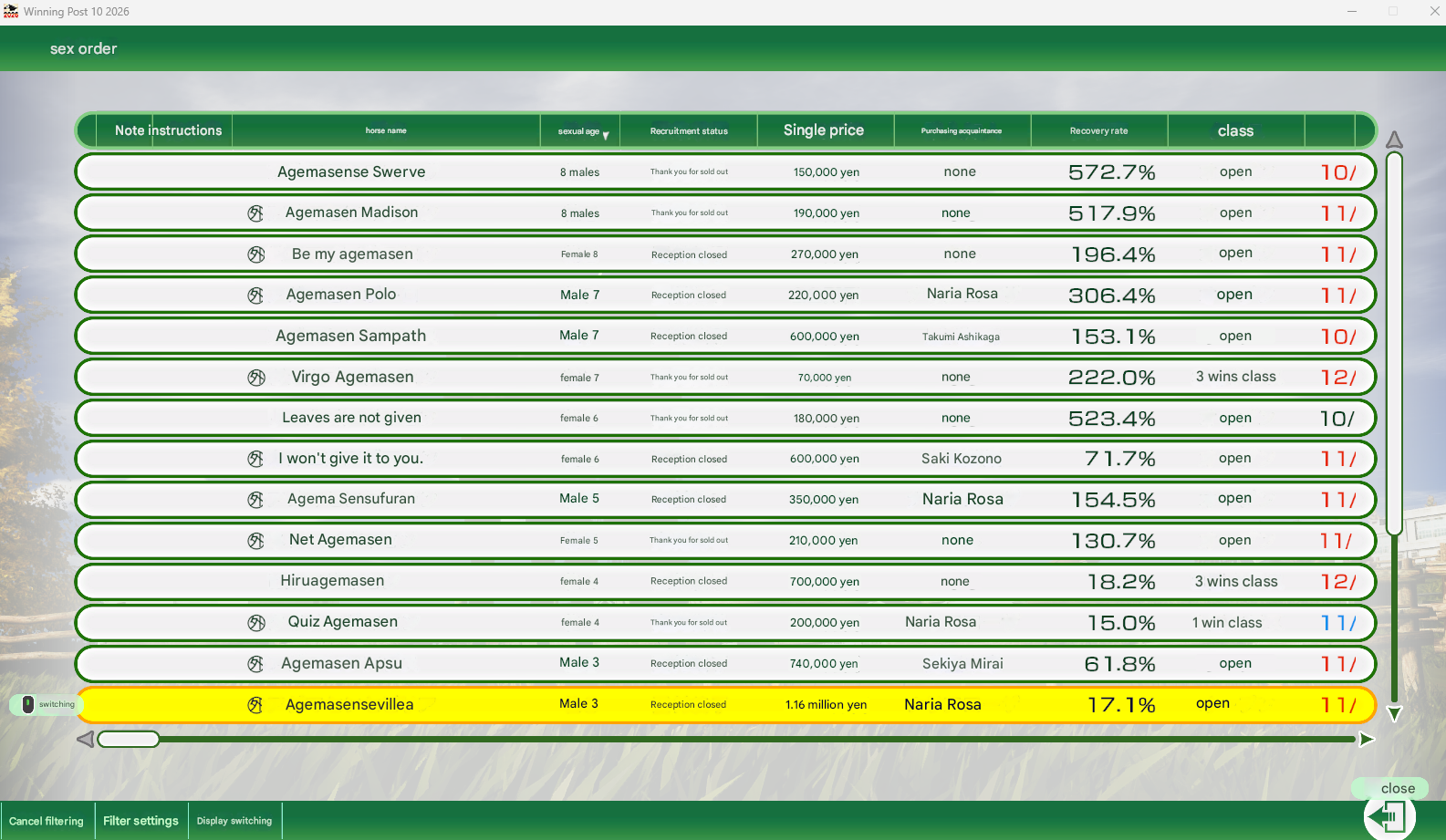This screenshot has width=1446, height=840.
Task: Click the list scroll-up arrow
Action: (1394, 140)
